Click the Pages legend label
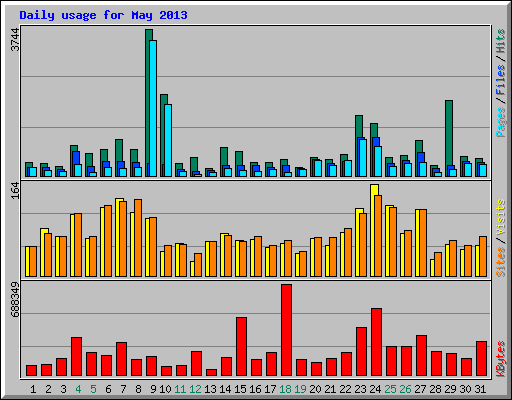This screenshot has width=512, height=400. tap(501, 122)
